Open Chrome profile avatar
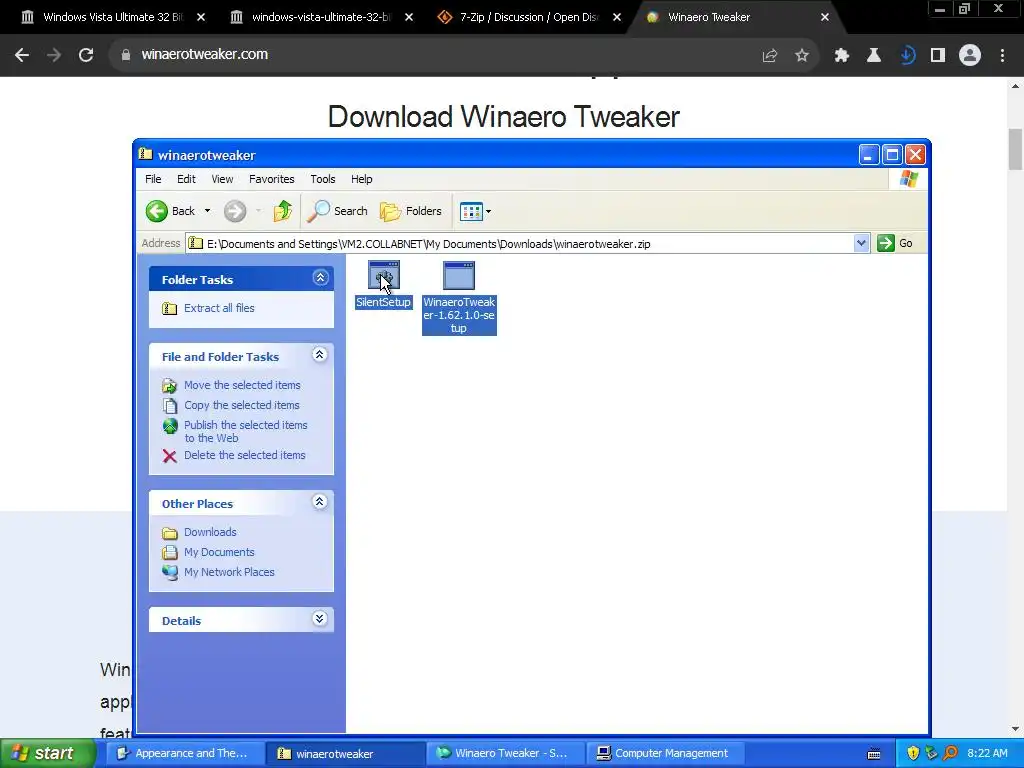 970,55
